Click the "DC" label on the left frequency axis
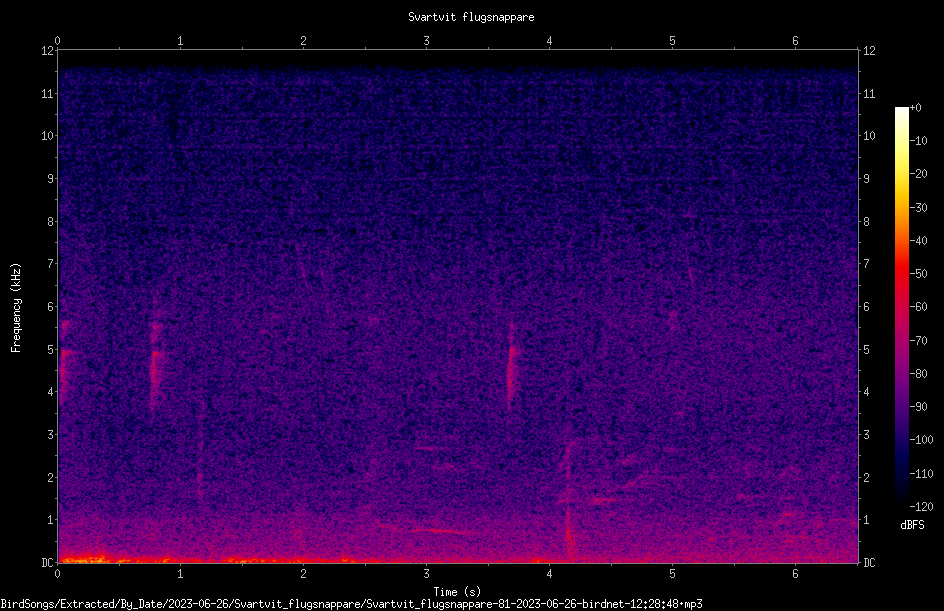Image resolution: width=944 pixels, height=611 pixels. point(47,563)
